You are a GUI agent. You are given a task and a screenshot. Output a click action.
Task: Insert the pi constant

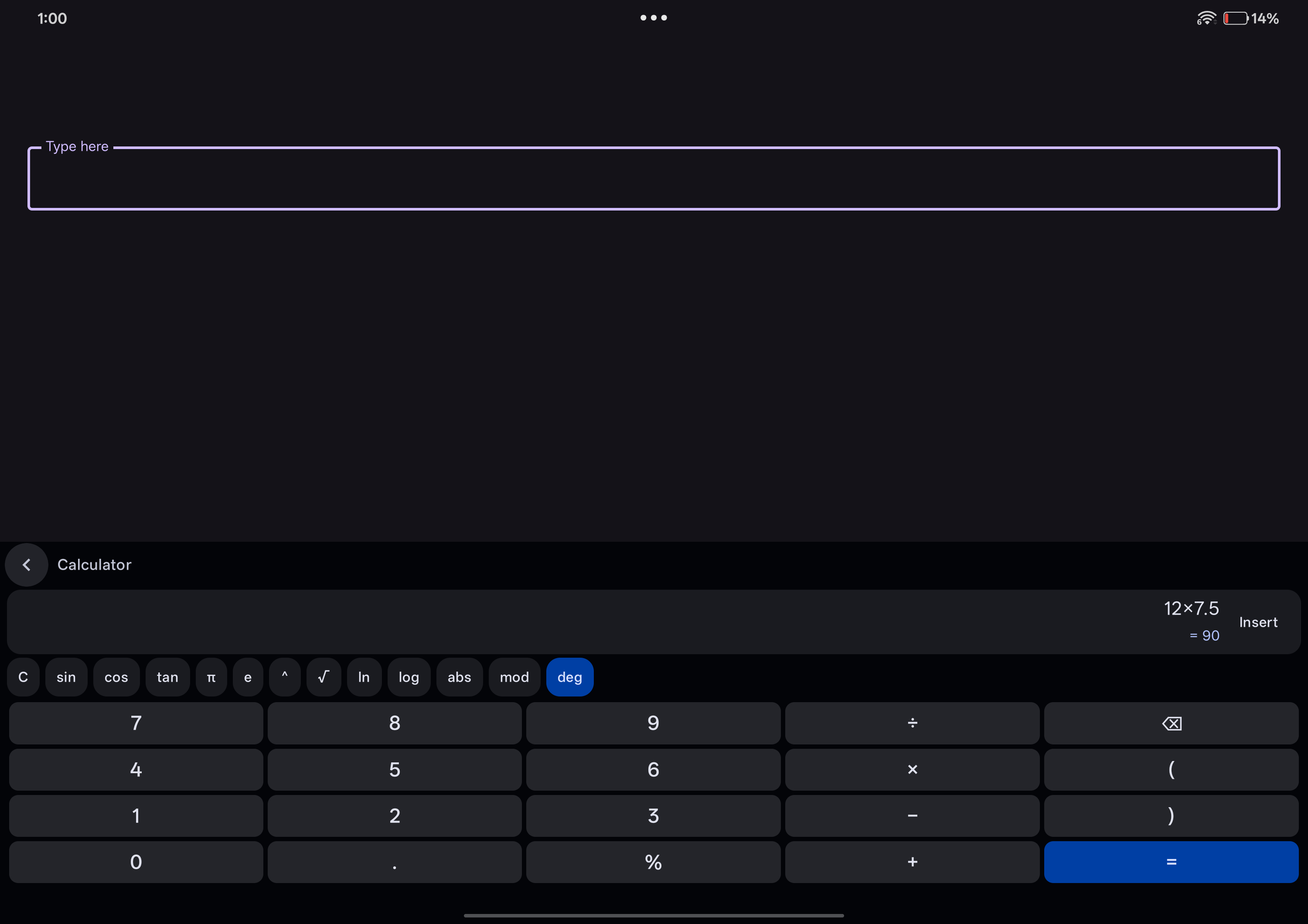[x=211, y=677]
